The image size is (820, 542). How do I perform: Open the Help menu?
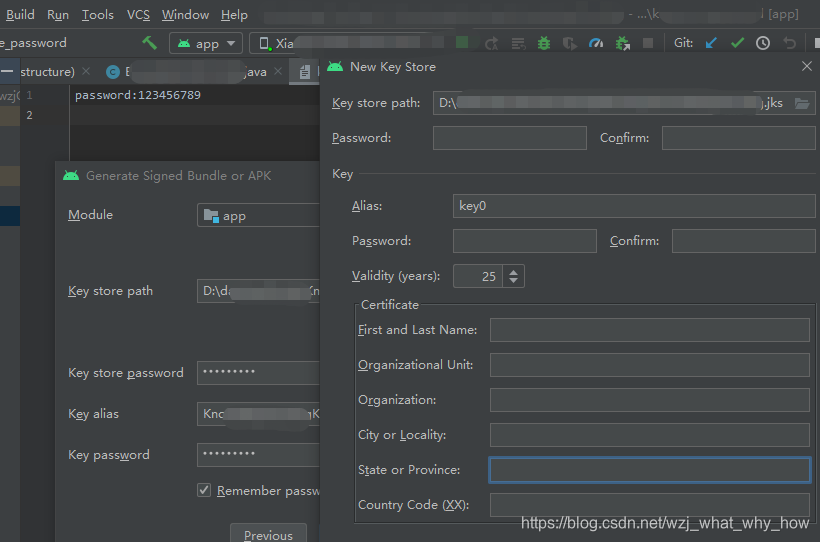pos(234,15)
